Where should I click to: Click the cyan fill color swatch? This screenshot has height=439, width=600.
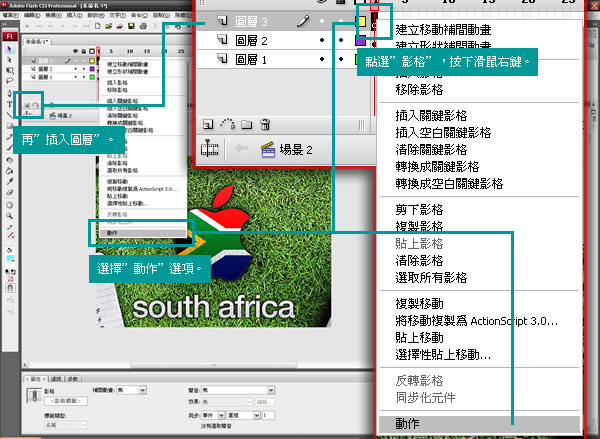point(10,259)
